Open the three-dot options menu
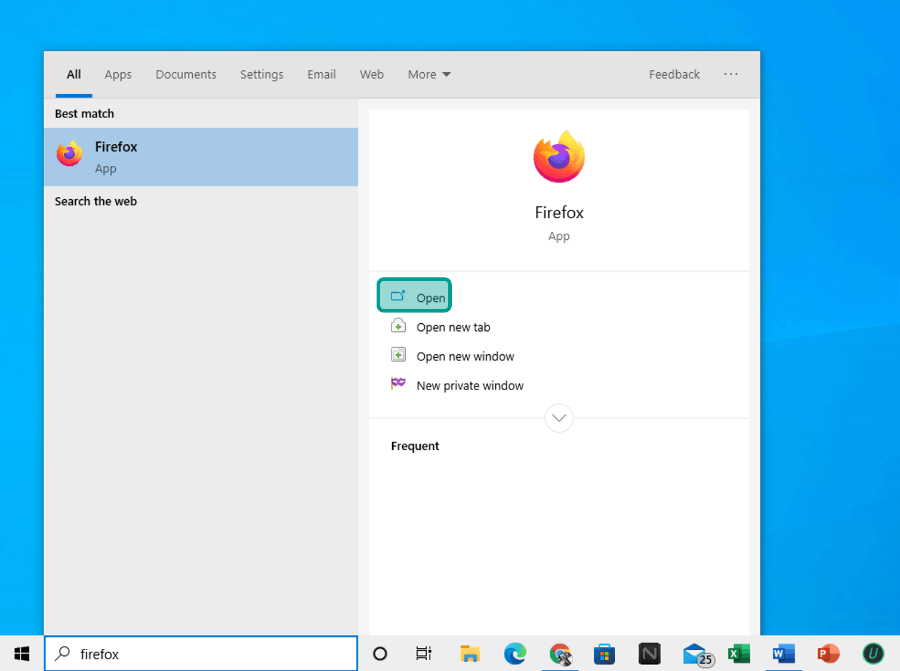900x671 pixels. tap(731, 74)
